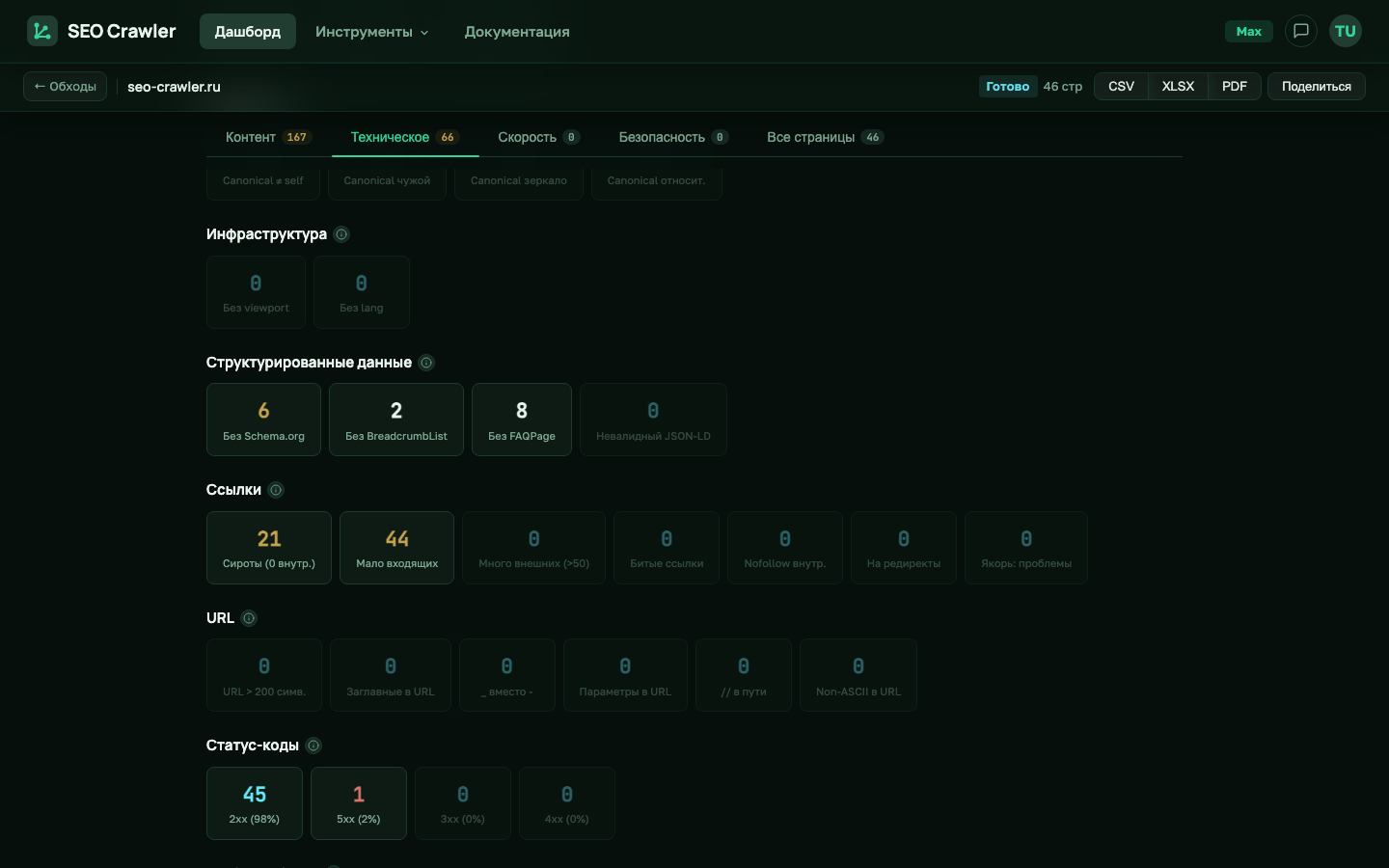Open the На редиректы card

click(904, 548)
